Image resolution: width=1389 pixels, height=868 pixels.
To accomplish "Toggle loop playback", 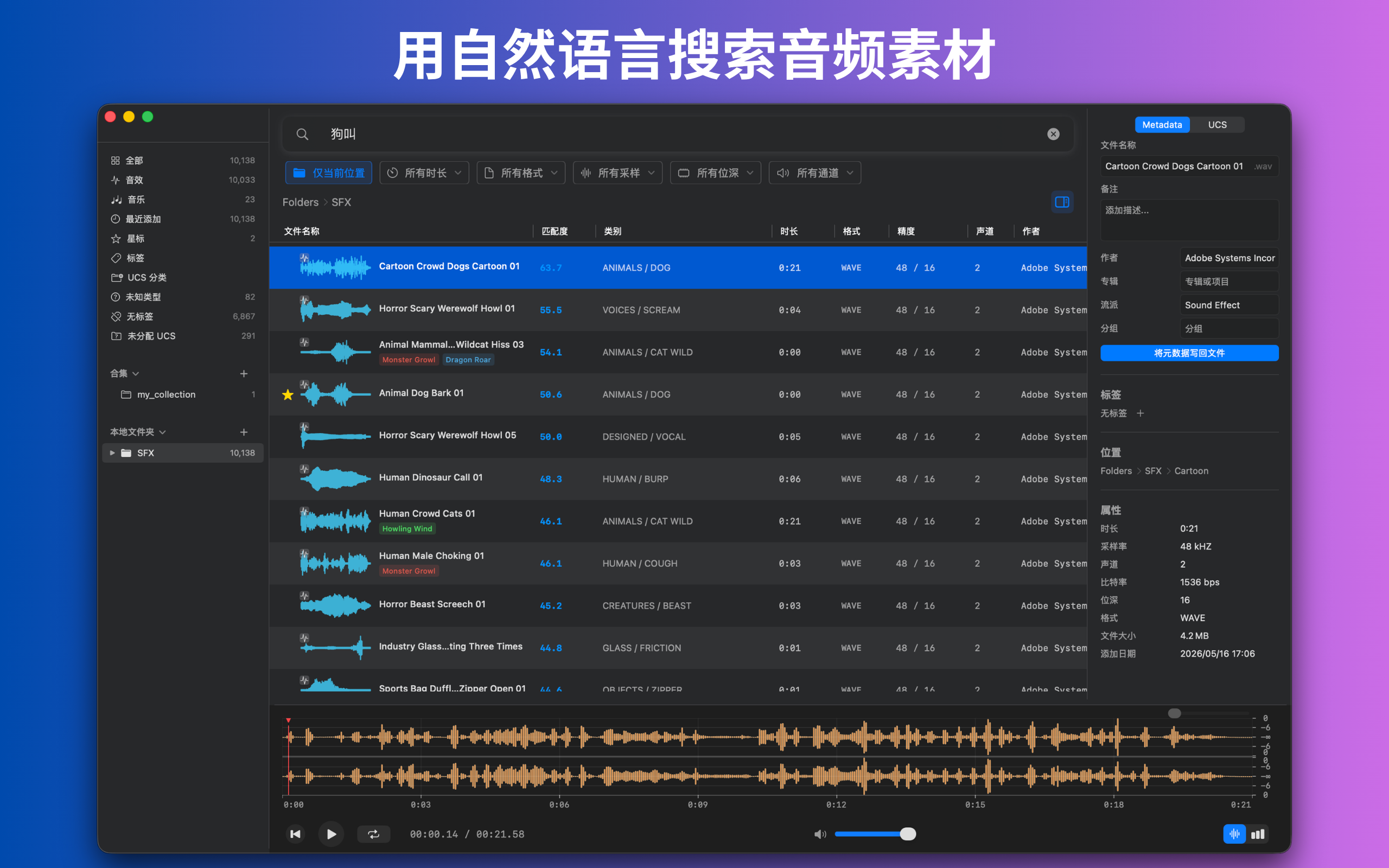I will point(374,834).
